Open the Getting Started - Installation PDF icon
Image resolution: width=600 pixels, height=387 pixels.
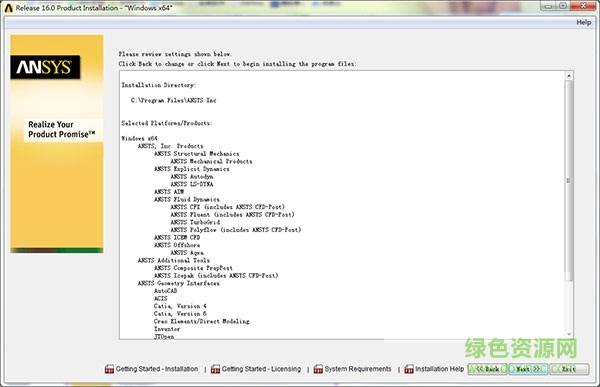pyautogui.click(x=109, y=369)
